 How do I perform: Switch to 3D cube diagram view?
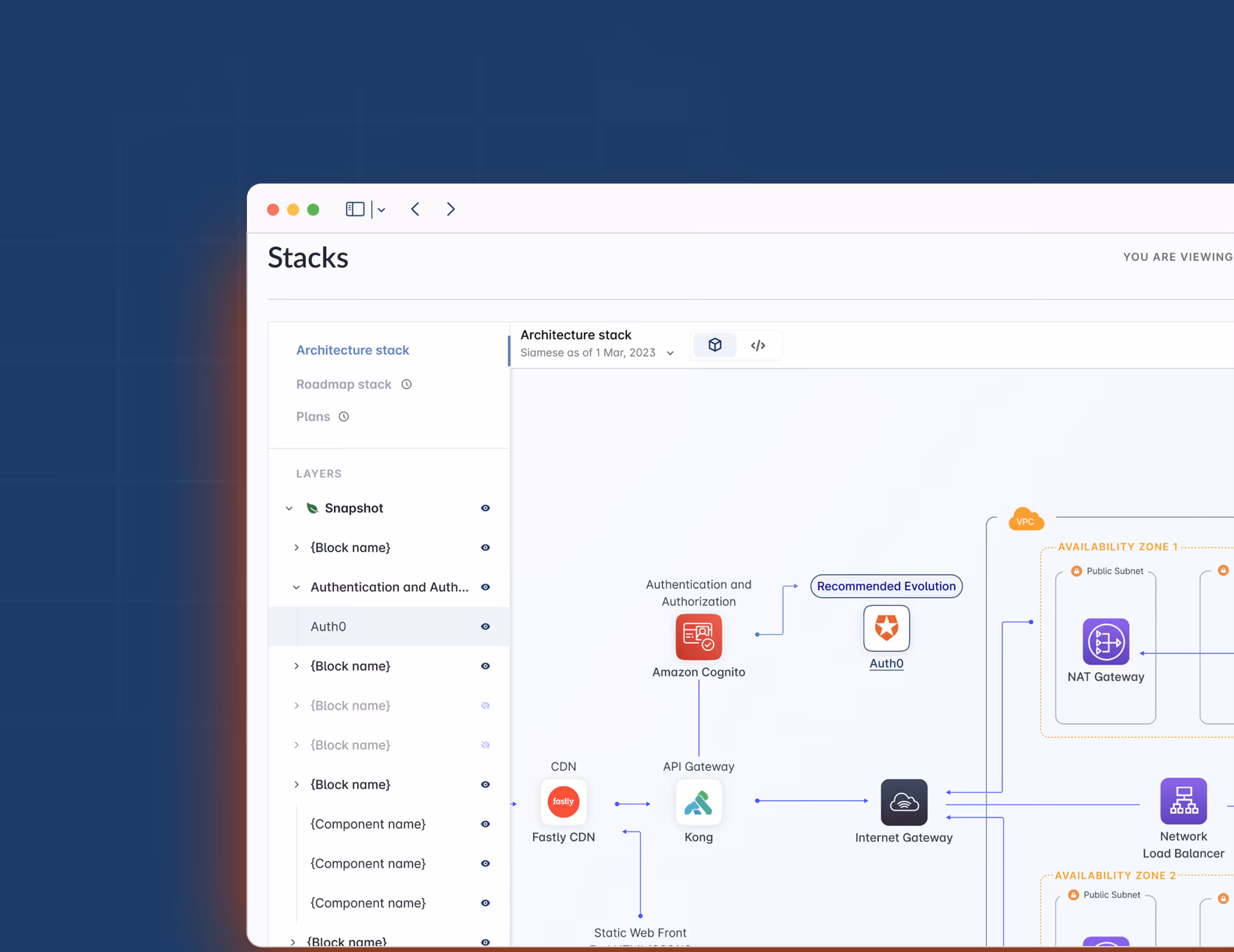(x=715, y=344)
